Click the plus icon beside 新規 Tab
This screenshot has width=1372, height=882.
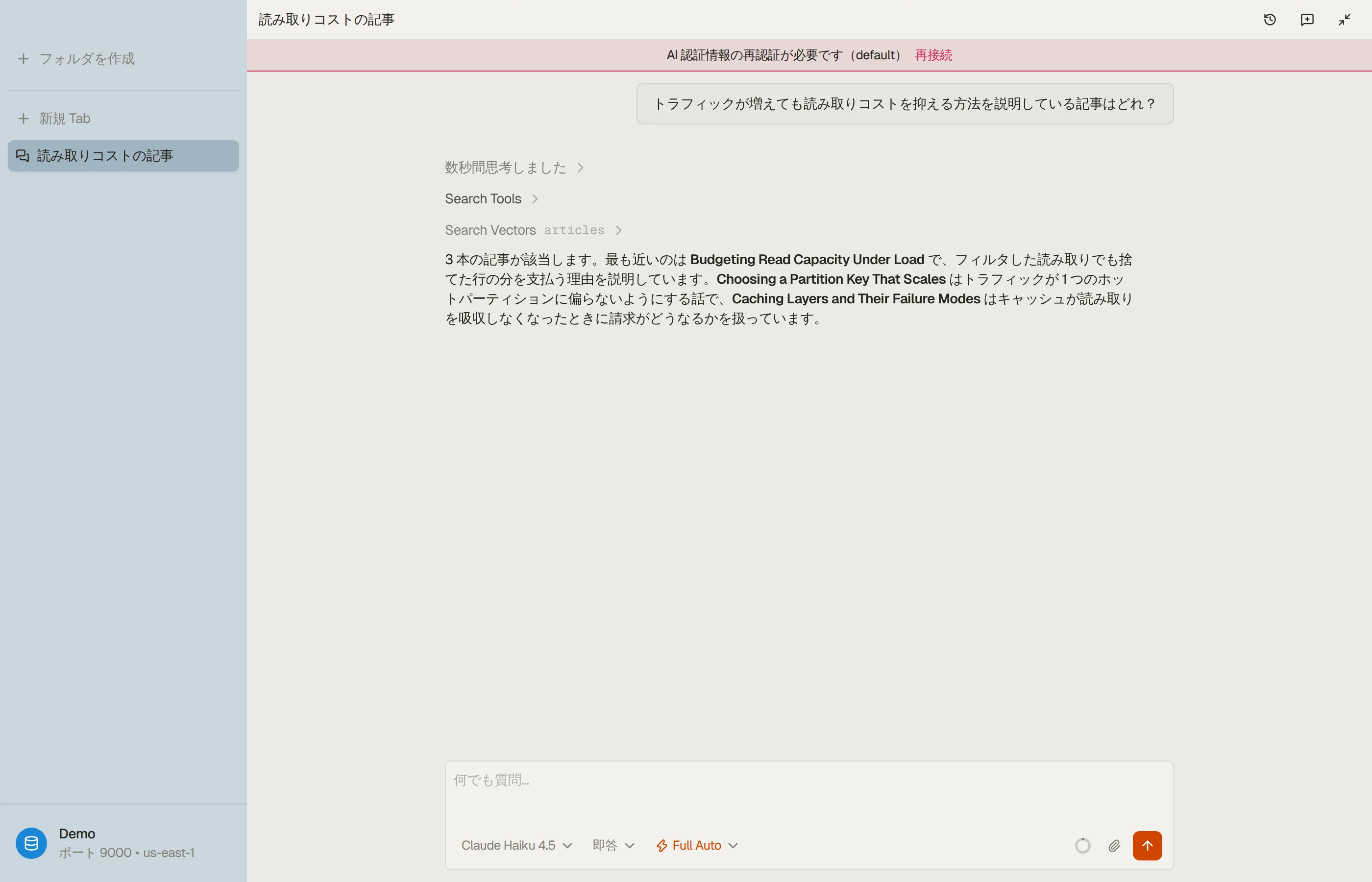24,119
